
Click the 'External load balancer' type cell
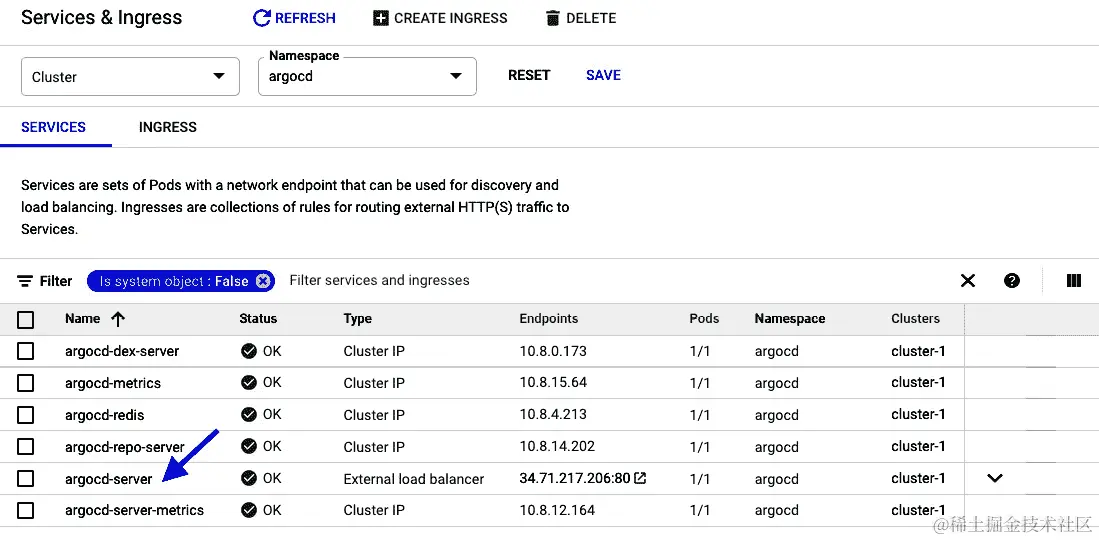[x=414, y=479]
